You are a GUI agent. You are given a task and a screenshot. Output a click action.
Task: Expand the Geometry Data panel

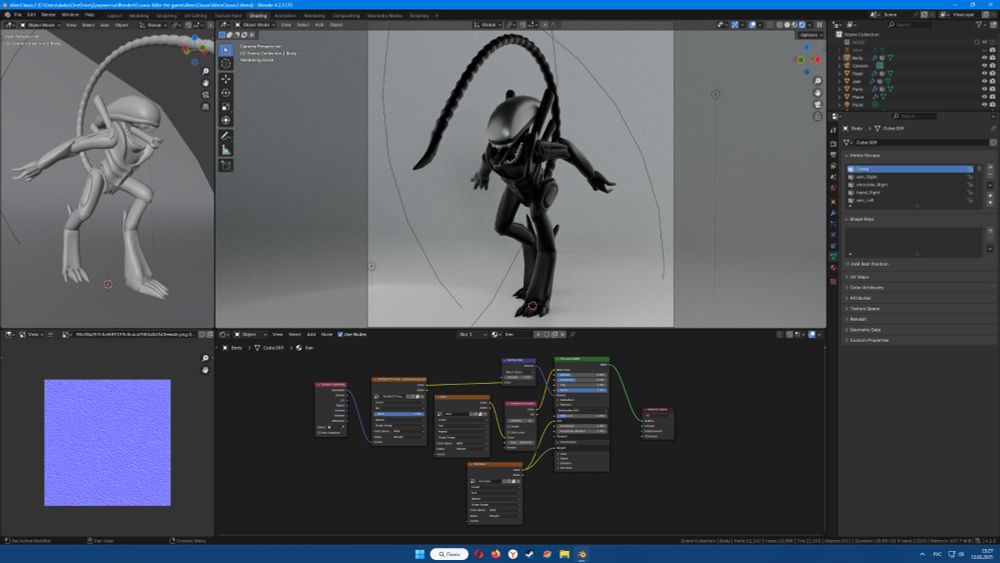(x=864, y=329)
